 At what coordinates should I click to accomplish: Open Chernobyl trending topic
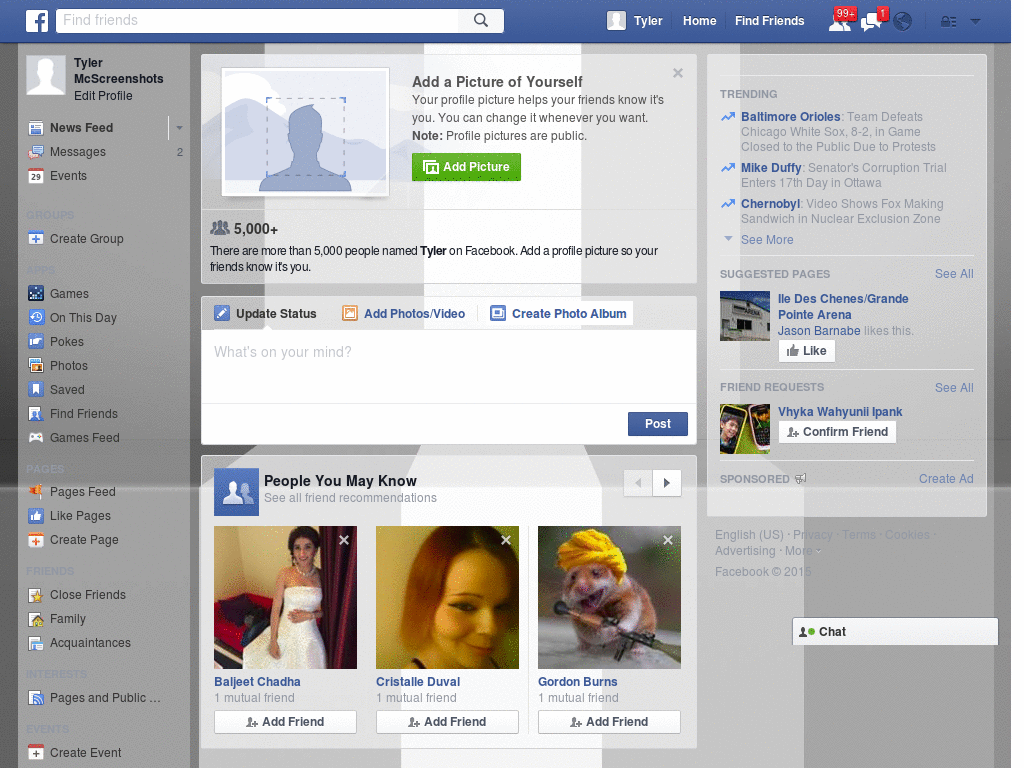(x=770, y=204)
